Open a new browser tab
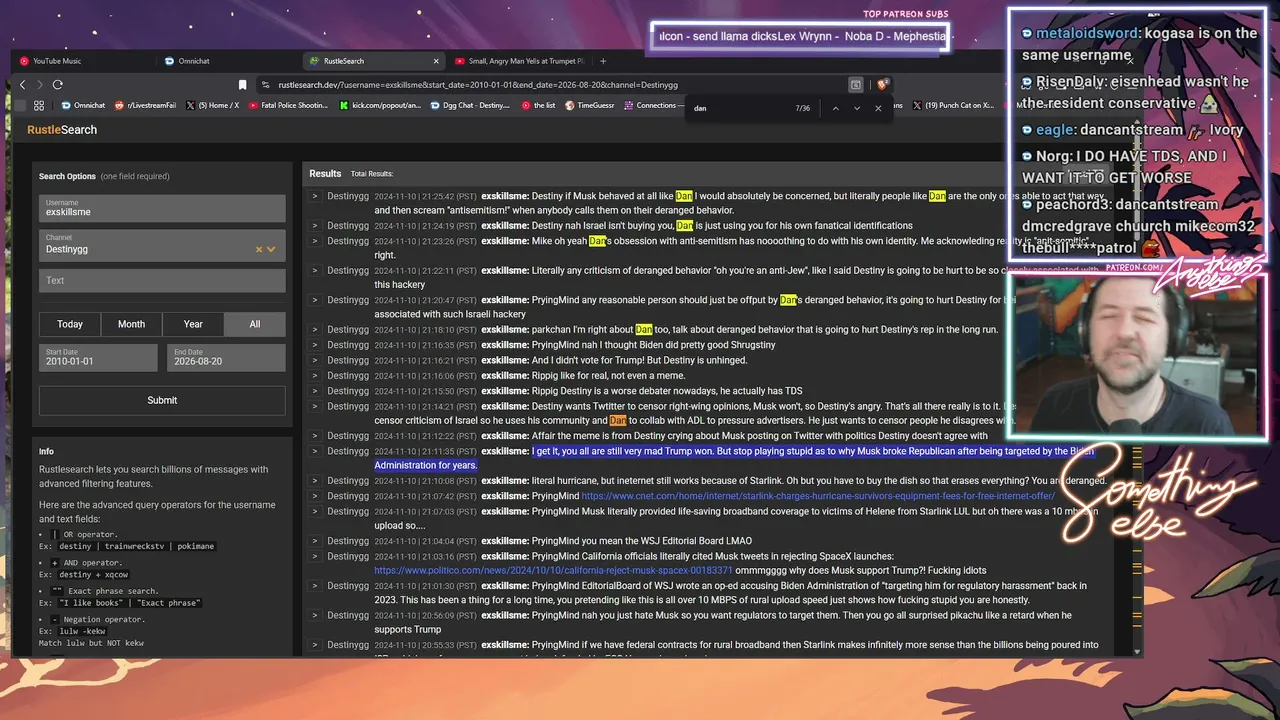This screenshot has width=1280, height=720. pyautogui.click(x=603, y=61)
